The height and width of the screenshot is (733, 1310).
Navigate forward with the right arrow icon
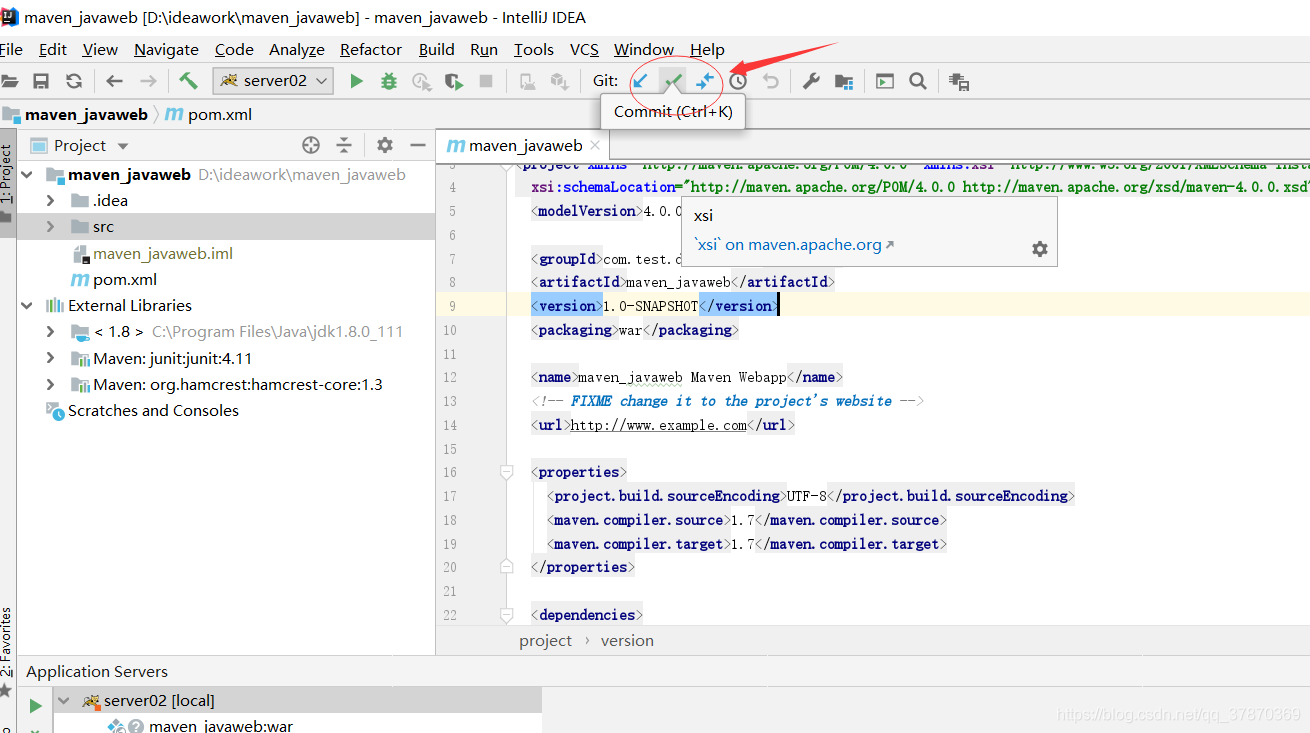(148, 81)
